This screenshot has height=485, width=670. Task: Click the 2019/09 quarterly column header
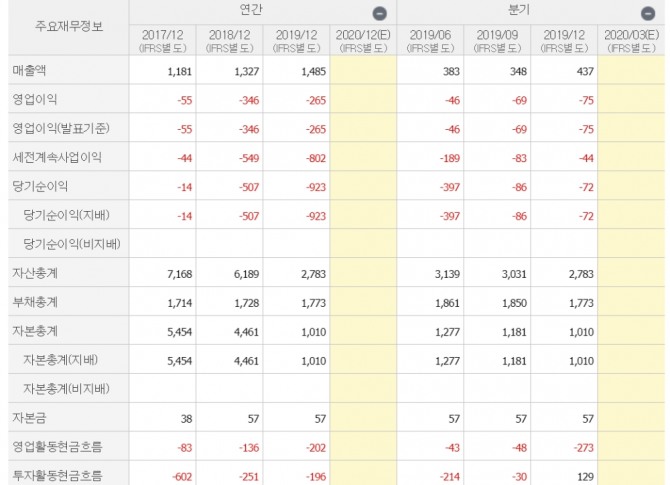pos(498,40)
